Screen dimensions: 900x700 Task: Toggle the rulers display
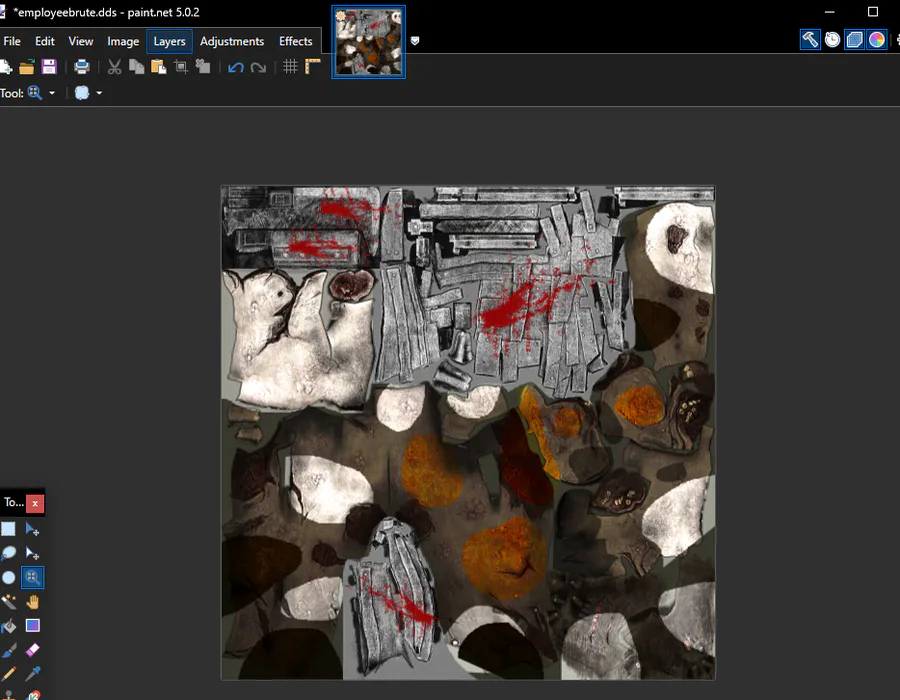tap(313, 67)
